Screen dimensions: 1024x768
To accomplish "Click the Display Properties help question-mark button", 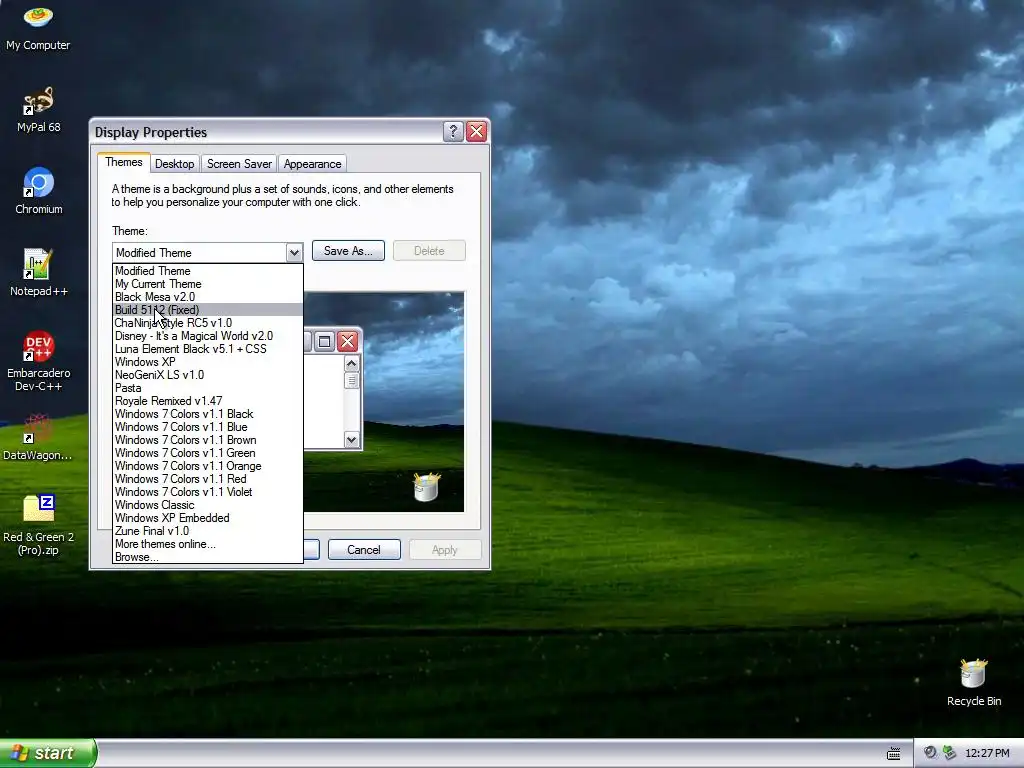I will (453, 132).
